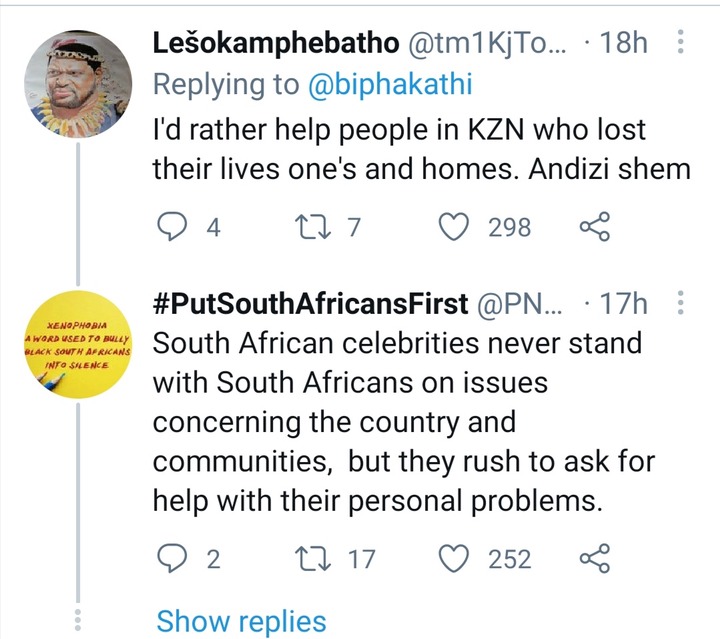Viewport: 720px width, 639px height.
Task: Click the 18h timestamp of first tweet
Action: pos(624,42)
